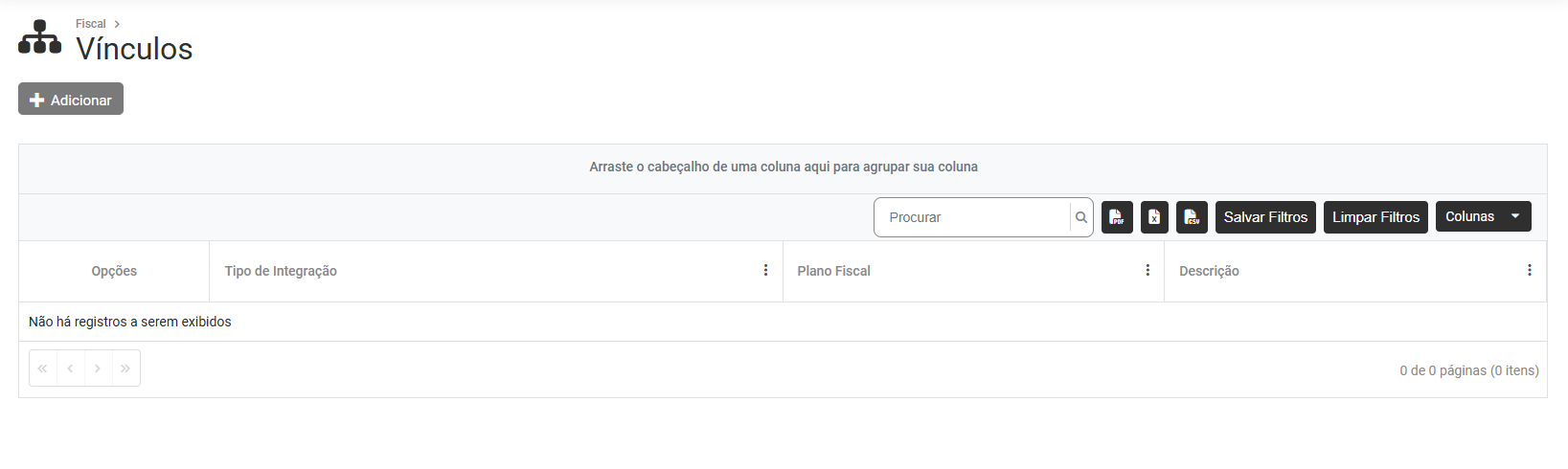Sort by the Tipo de Integração header

(281, 271)
